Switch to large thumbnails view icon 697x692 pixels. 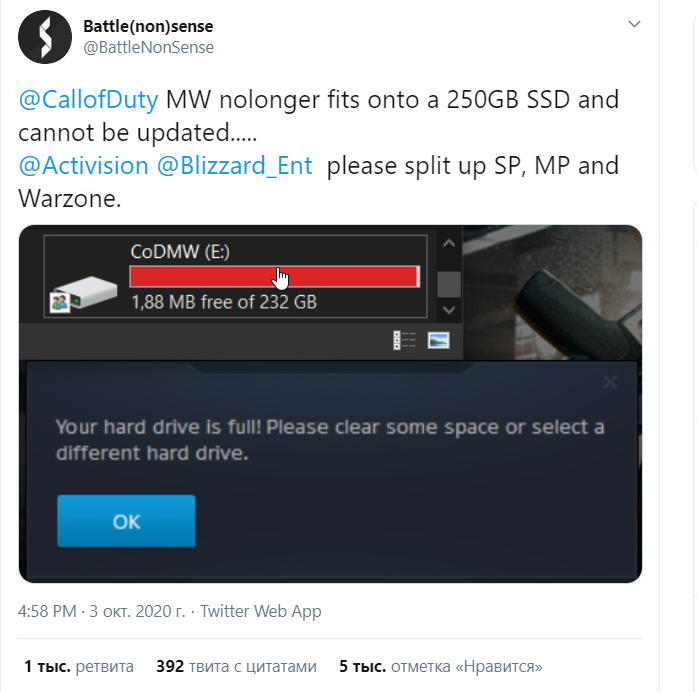(438, 340)
